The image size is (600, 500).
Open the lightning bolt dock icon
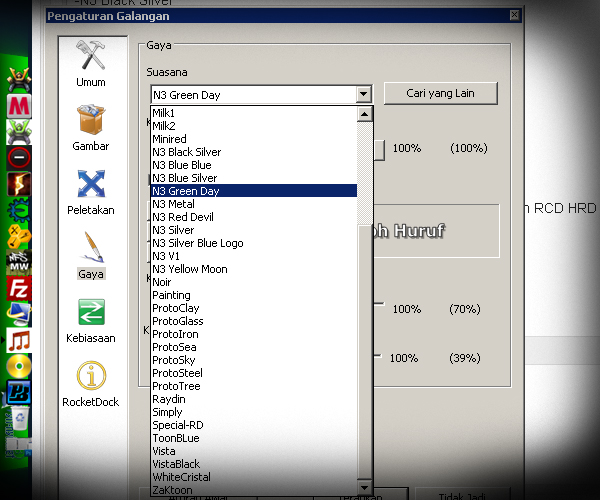click(x=19, y=184)
